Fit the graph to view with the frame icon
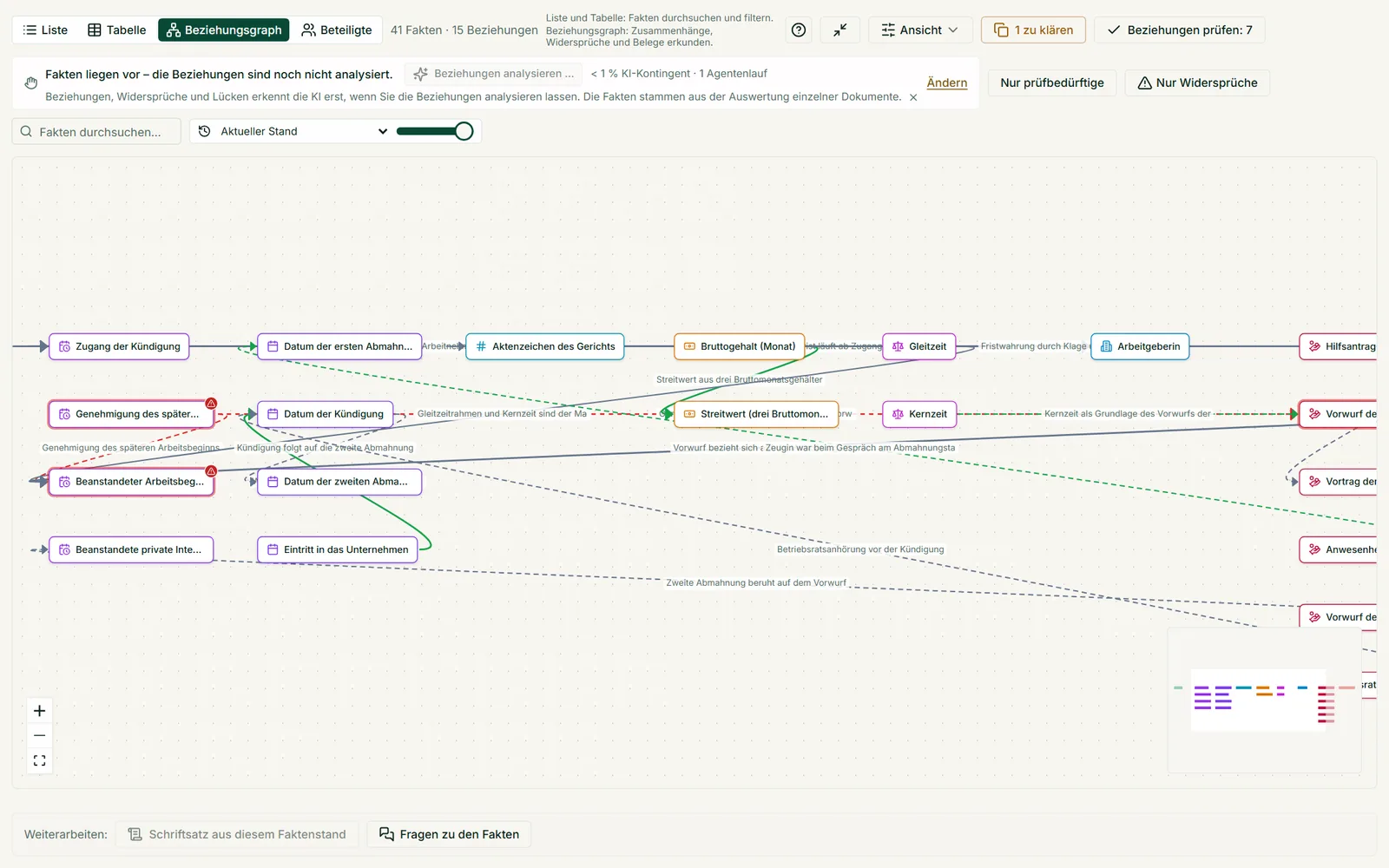Screen dimensions: 1389x868 pos(40,760)
